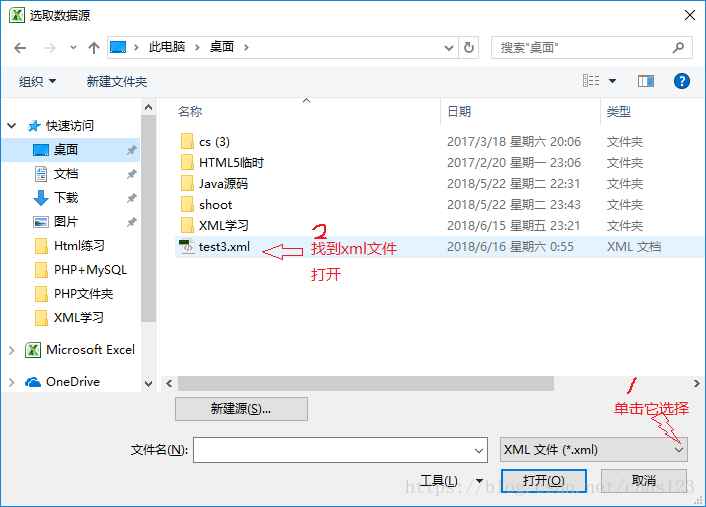Open the 工具 menu

(451, 481)
